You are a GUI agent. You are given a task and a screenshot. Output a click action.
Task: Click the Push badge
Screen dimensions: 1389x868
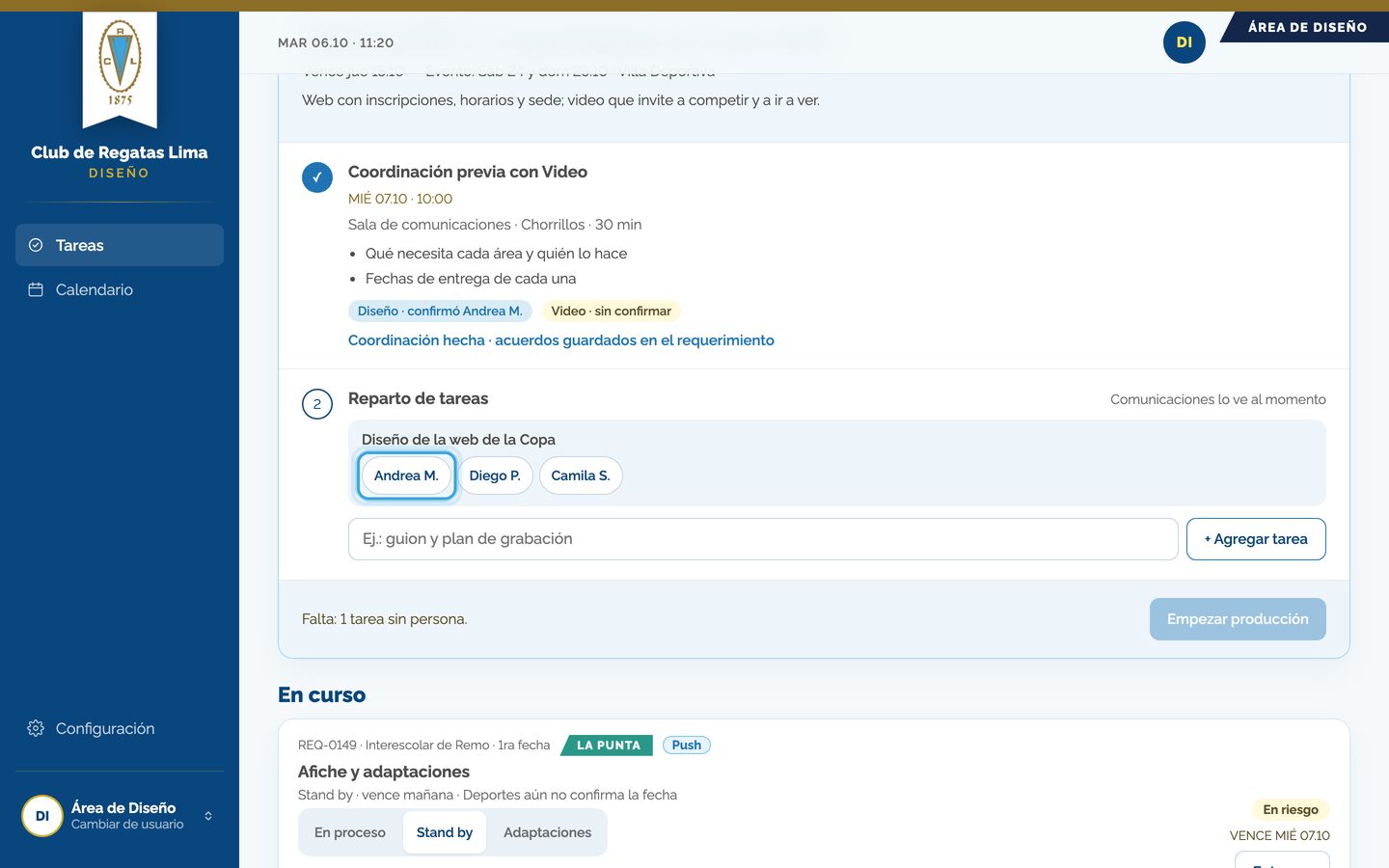(687, 745)
